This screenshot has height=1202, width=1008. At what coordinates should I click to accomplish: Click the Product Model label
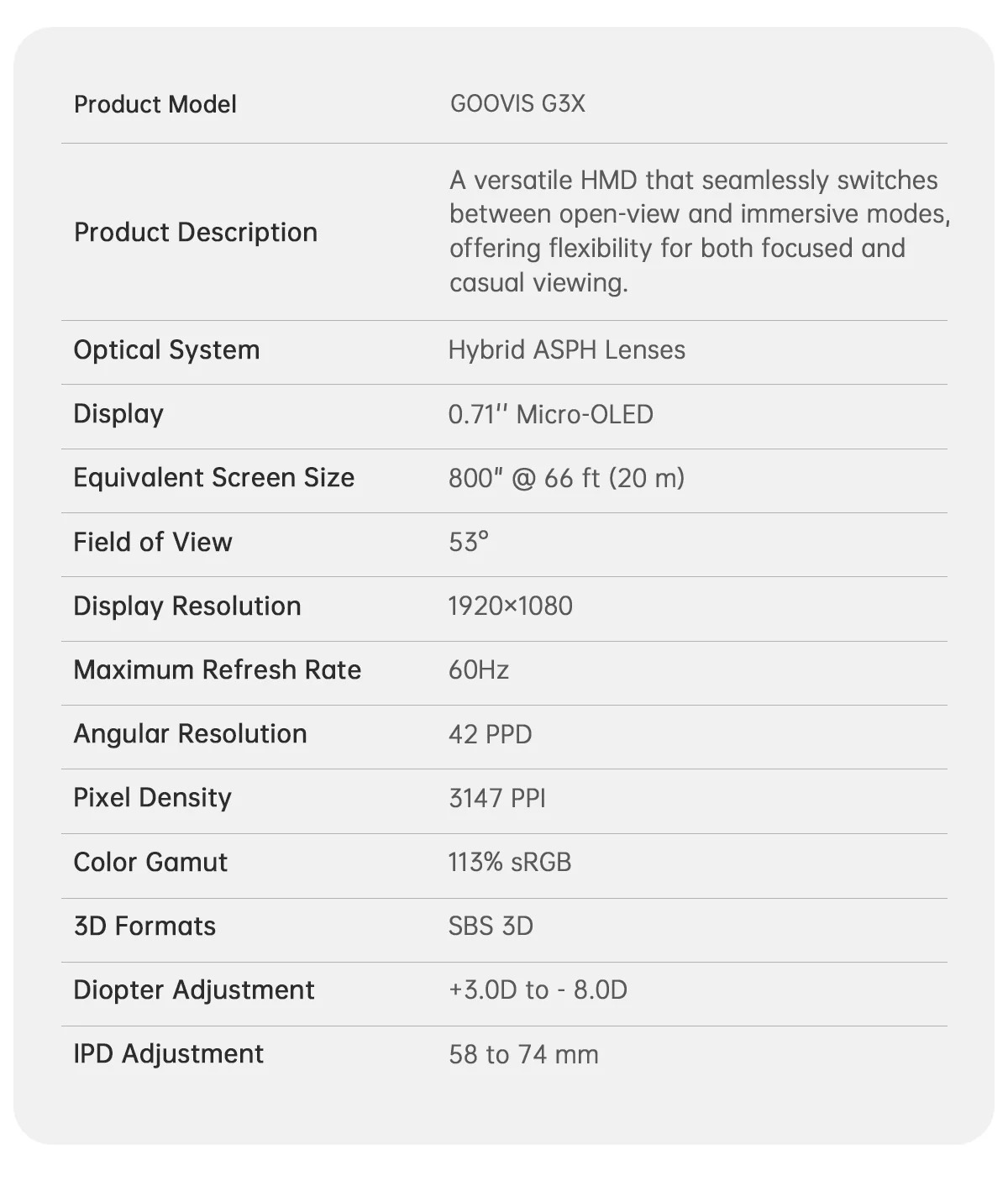click(155, 104)
